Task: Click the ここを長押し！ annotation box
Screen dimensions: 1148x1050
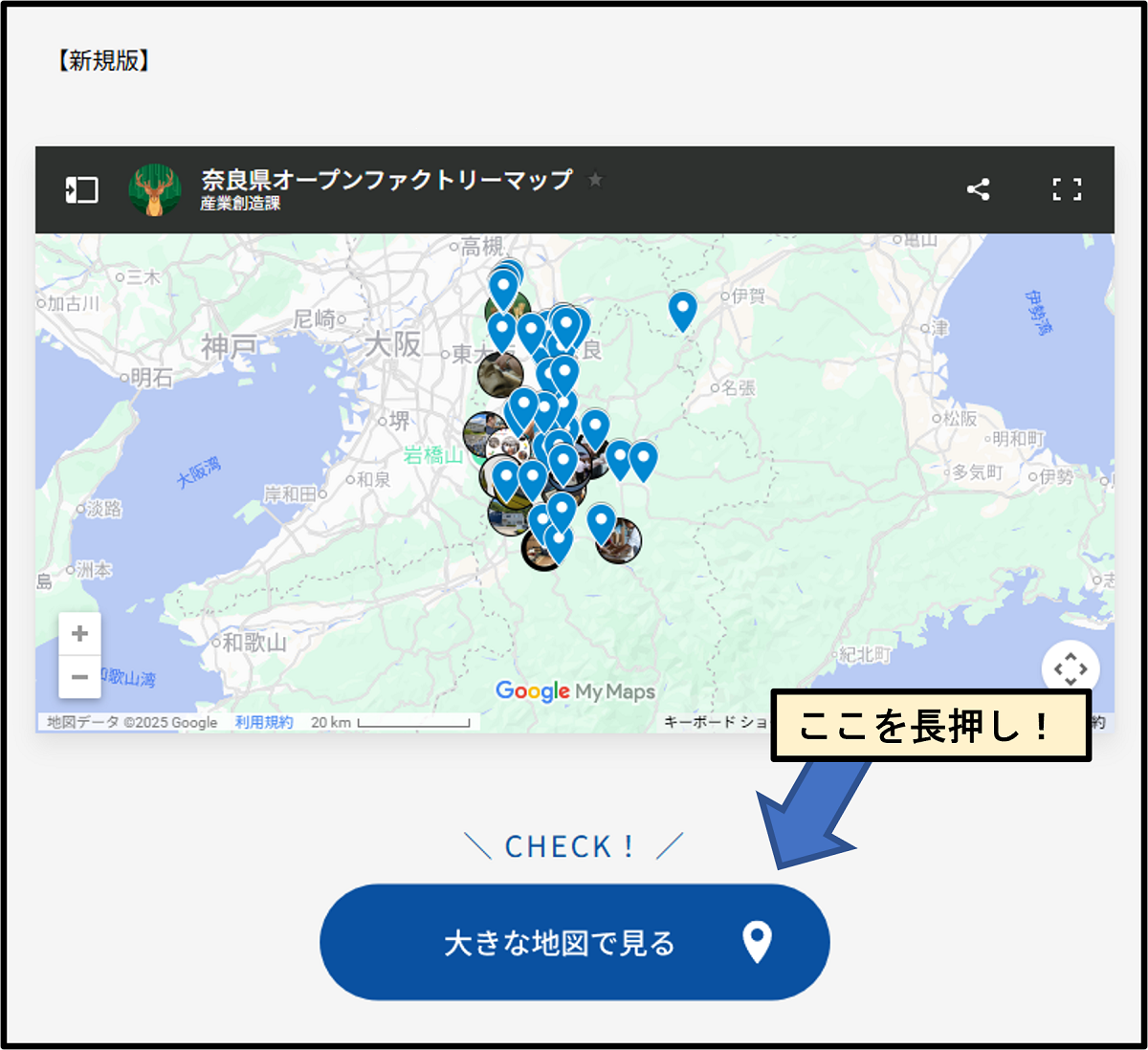Action: point(930,724)
